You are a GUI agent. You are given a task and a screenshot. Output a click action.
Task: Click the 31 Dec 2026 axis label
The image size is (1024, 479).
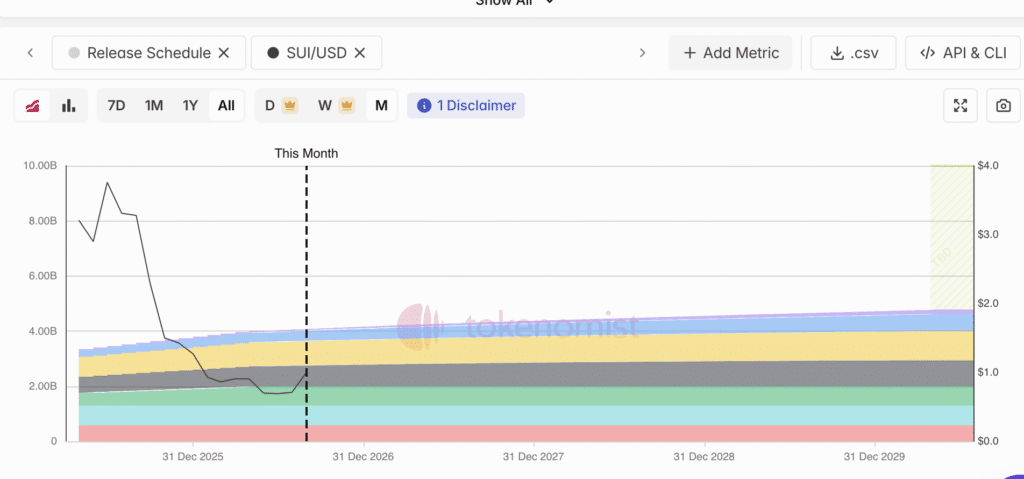pos(363,457)
